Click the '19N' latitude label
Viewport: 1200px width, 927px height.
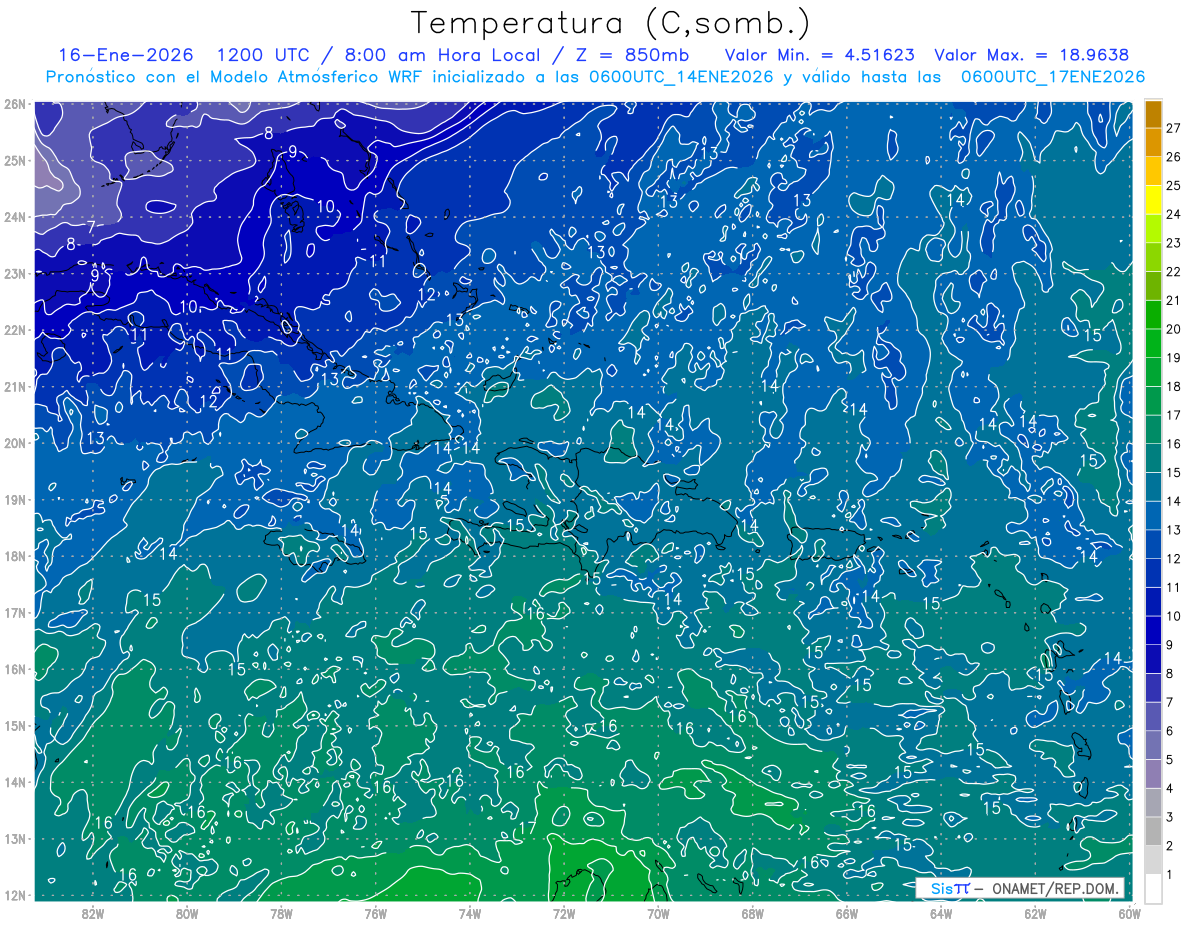14,499
